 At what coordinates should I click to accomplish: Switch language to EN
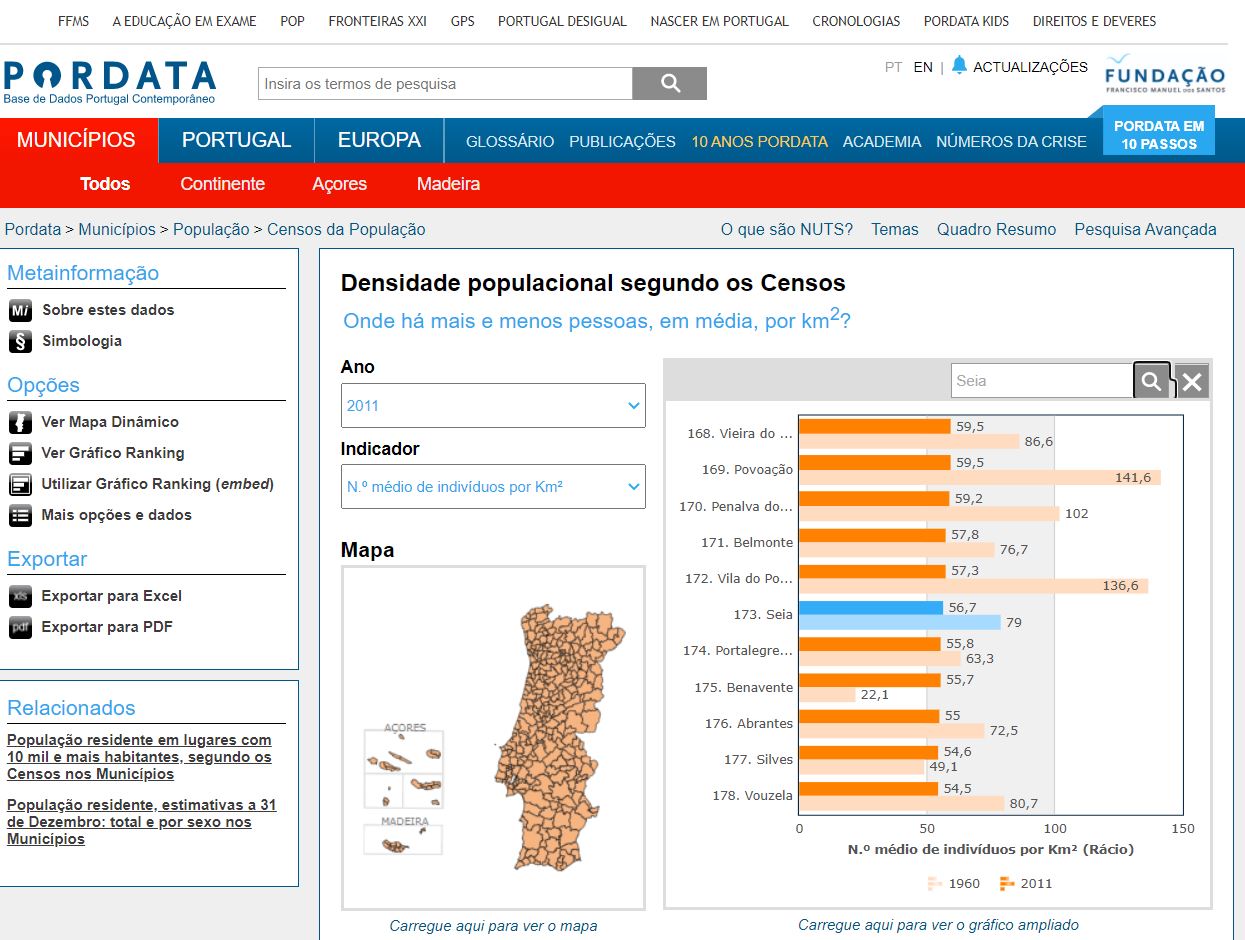point(923,67)
